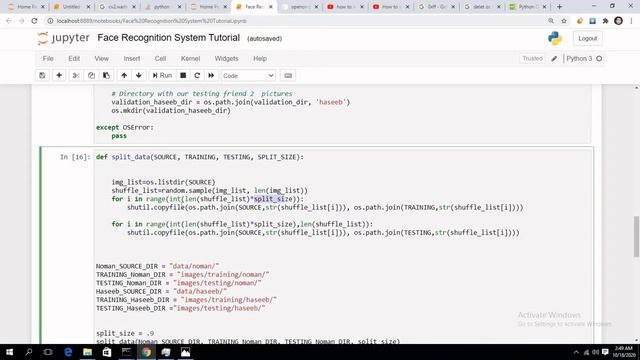Open a new browser tab
Image resolution: width=640 pixels, height=360 pixels.
point(560,7)
